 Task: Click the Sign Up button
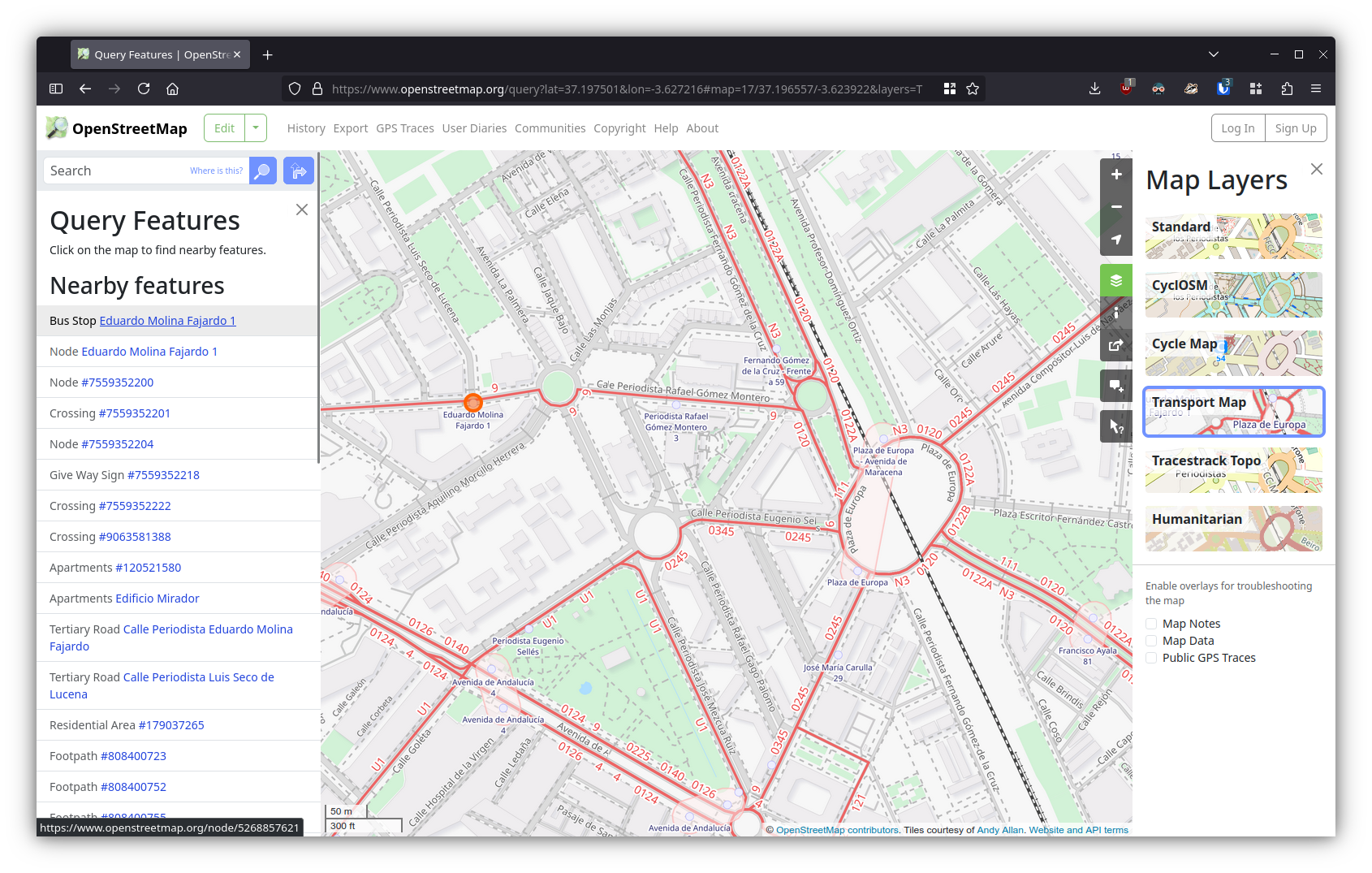tap(1296, 128)
